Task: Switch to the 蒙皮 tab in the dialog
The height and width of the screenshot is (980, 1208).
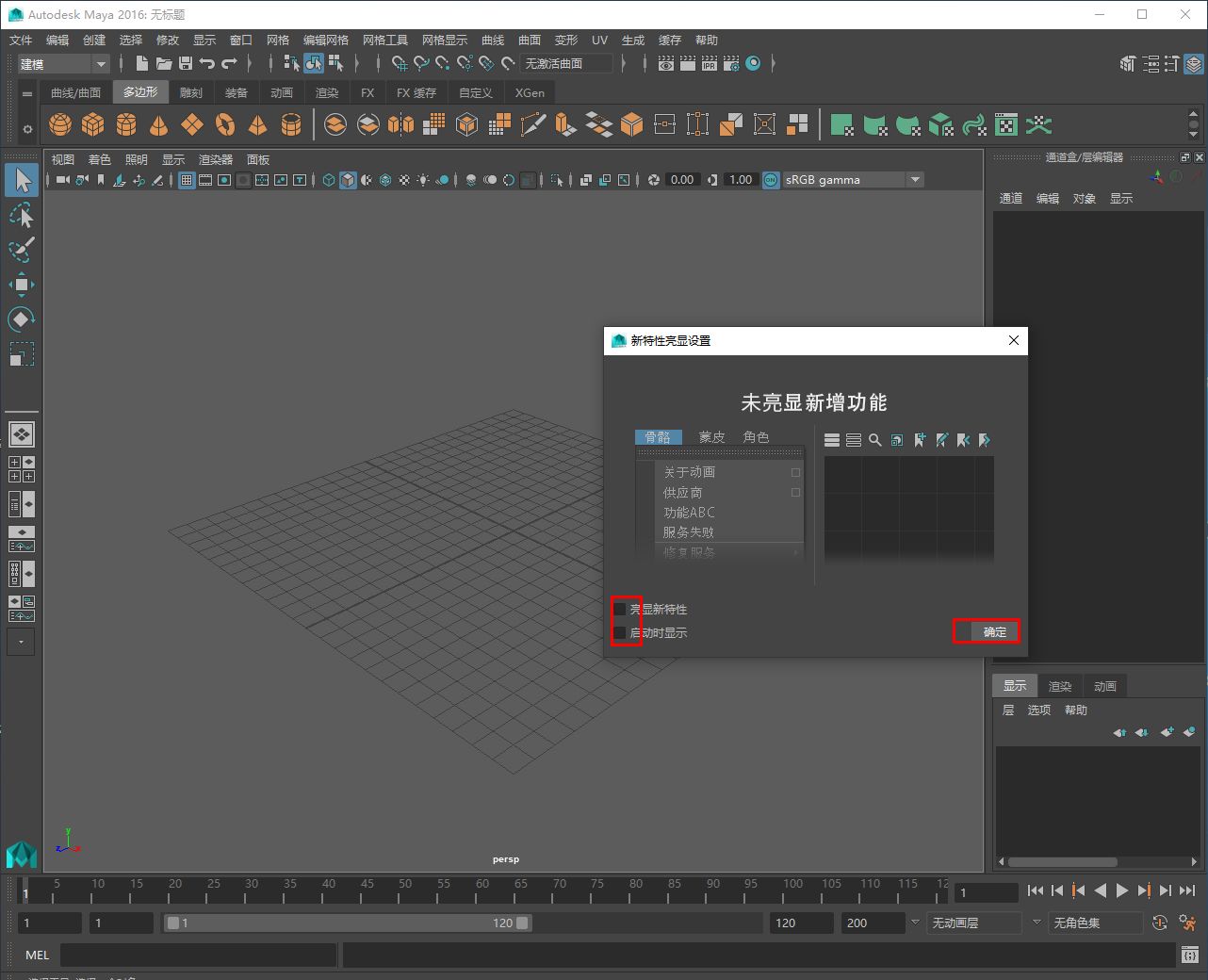Action: tap(711, 436)
